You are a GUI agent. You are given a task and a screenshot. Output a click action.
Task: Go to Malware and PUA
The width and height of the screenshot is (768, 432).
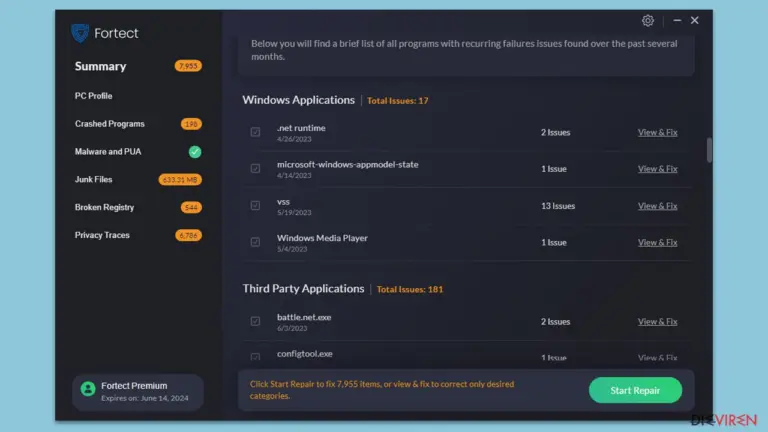(108, 152)
